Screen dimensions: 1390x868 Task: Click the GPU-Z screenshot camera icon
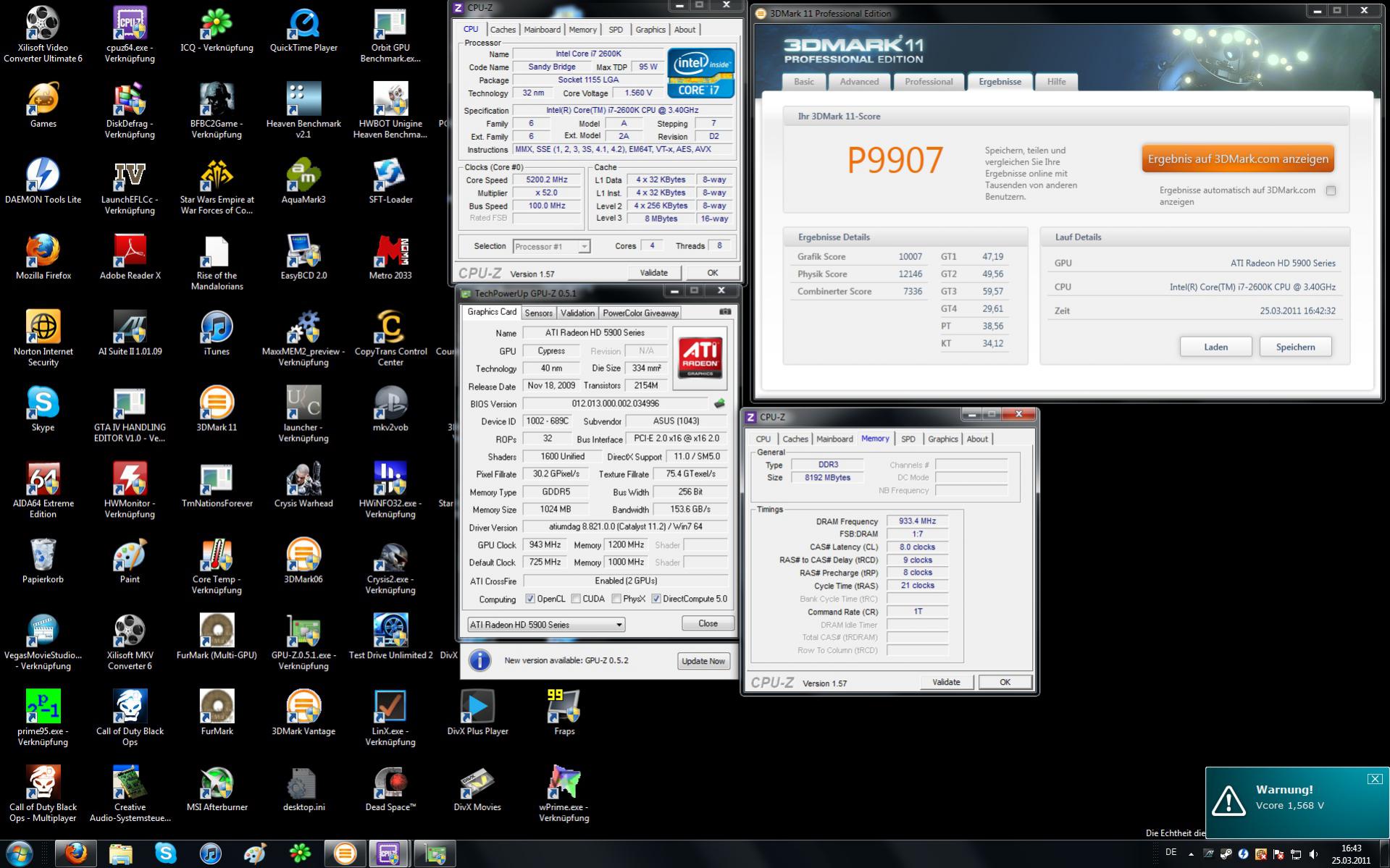pos(725,312)
